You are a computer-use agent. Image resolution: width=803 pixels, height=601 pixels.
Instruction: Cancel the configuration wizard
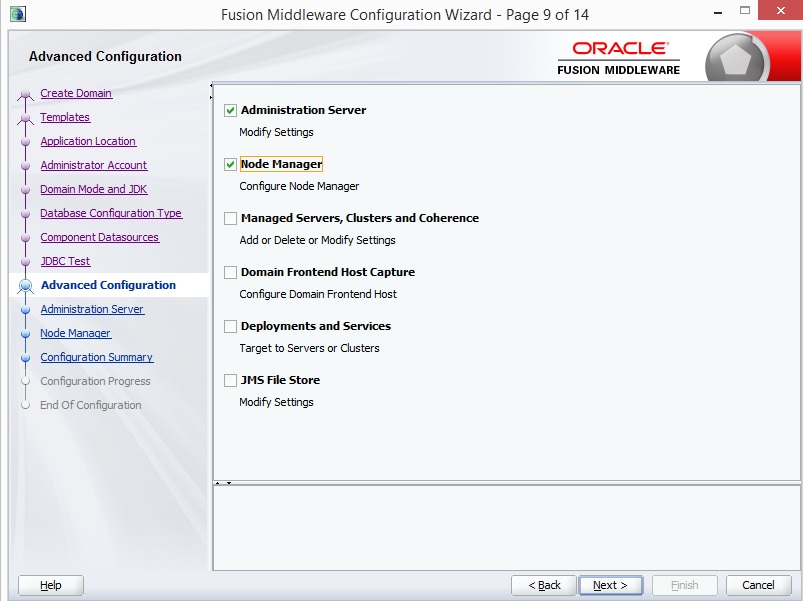click(758, 585)
